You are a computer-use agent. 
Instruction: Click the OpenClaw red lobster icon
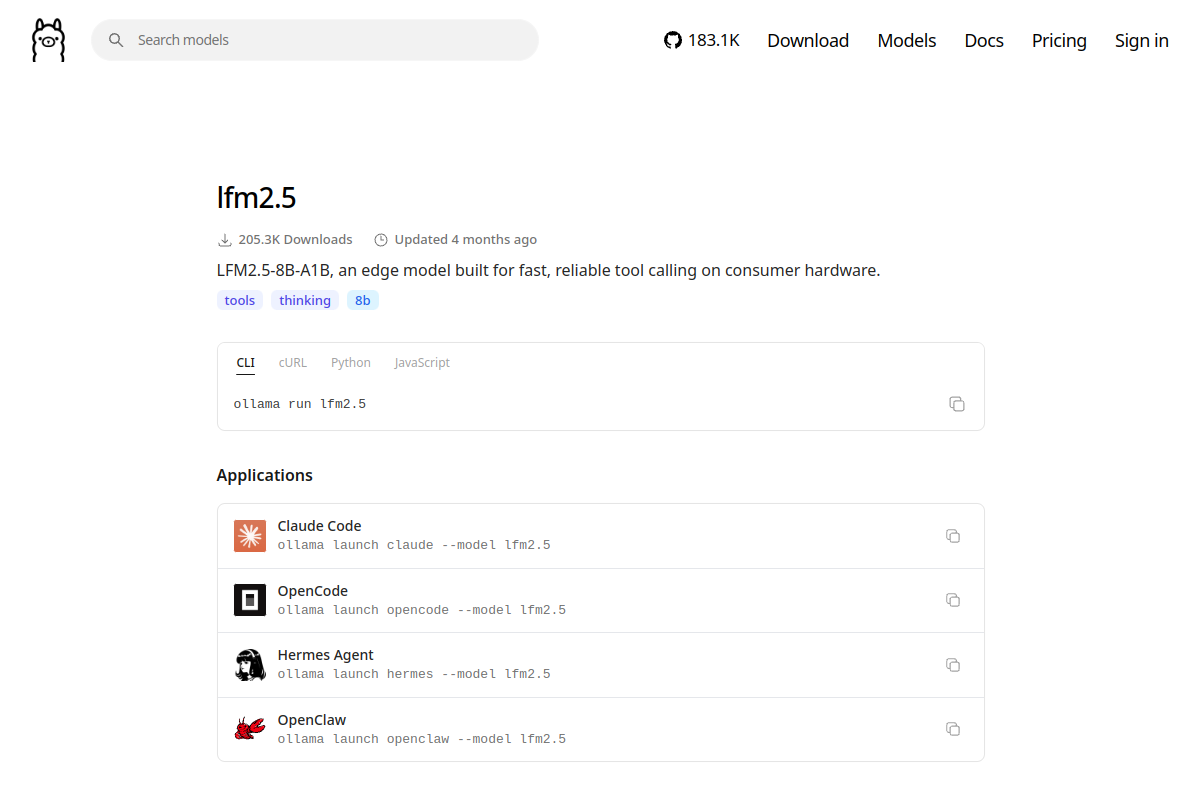tap(250, 729)
